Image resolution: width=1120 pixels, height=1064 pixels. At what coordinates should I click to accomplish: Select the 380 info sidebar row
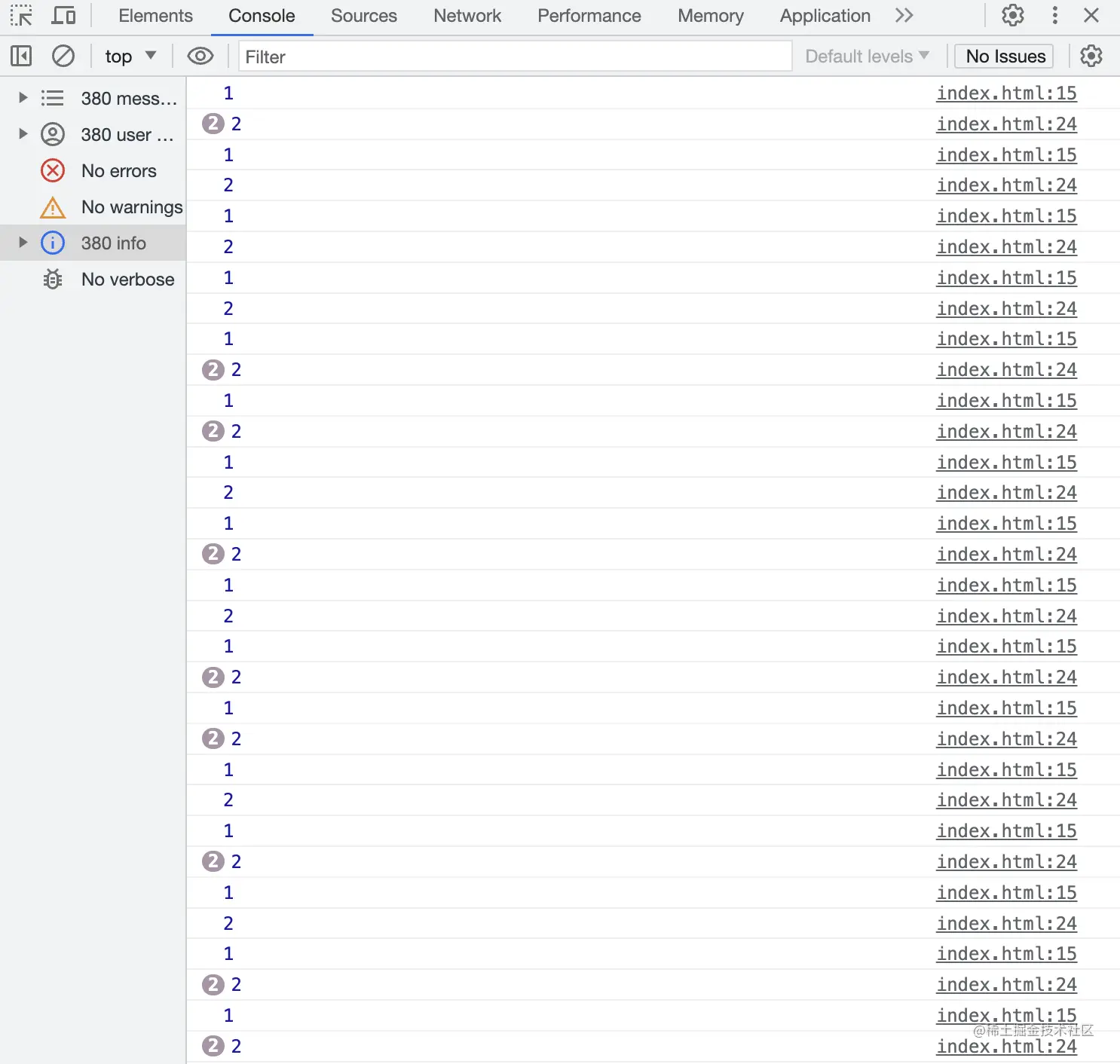[93, 243]
